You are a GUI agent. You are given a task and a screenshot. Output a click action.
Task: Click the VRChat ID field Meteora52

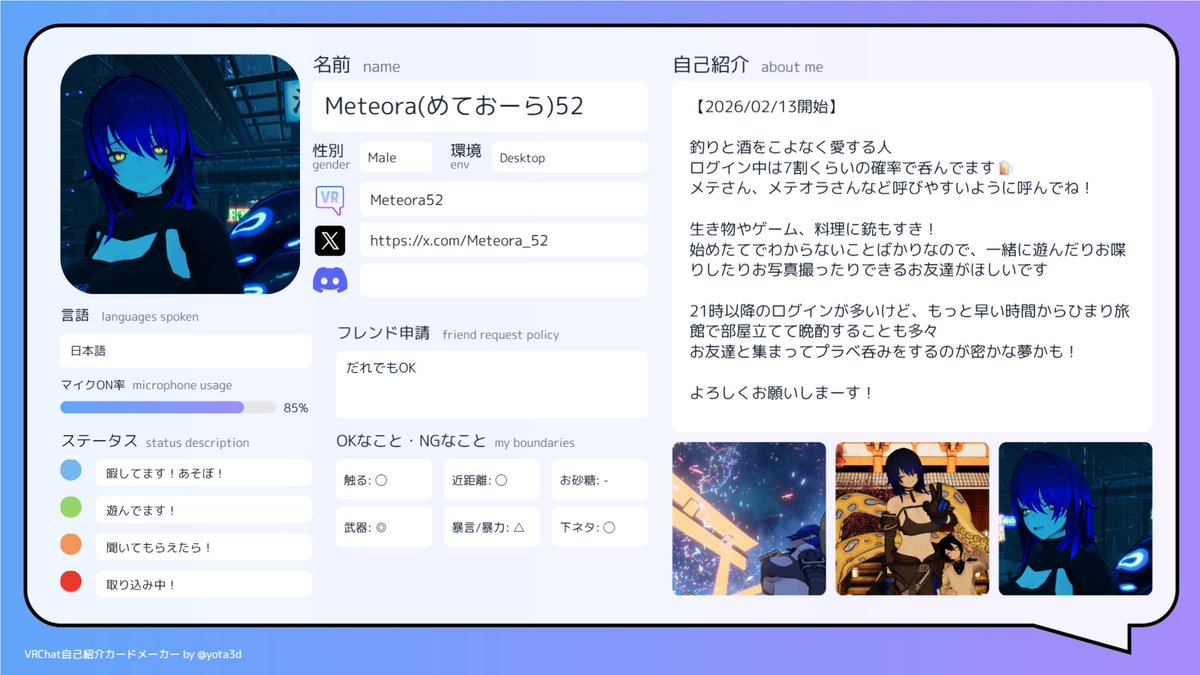(x=504, y=199)
